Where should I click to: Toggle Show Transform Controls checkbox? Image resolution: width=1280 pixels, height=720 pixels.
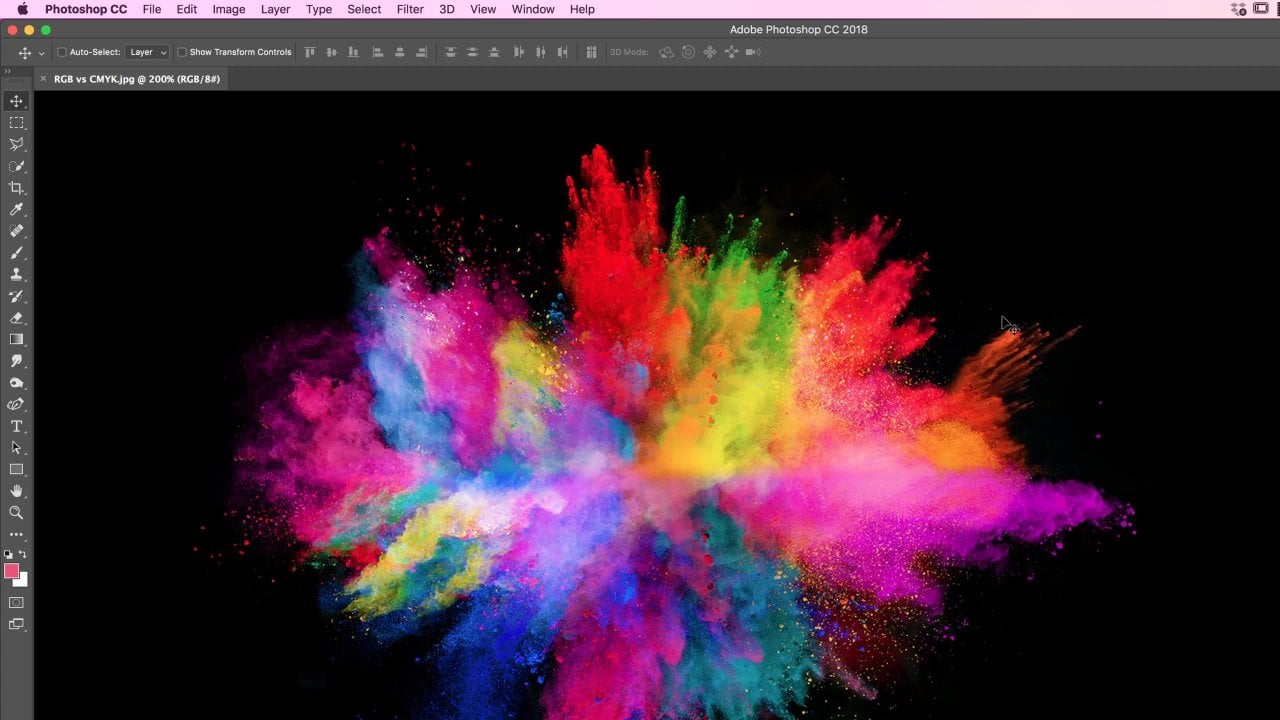(x=182, y=52)
